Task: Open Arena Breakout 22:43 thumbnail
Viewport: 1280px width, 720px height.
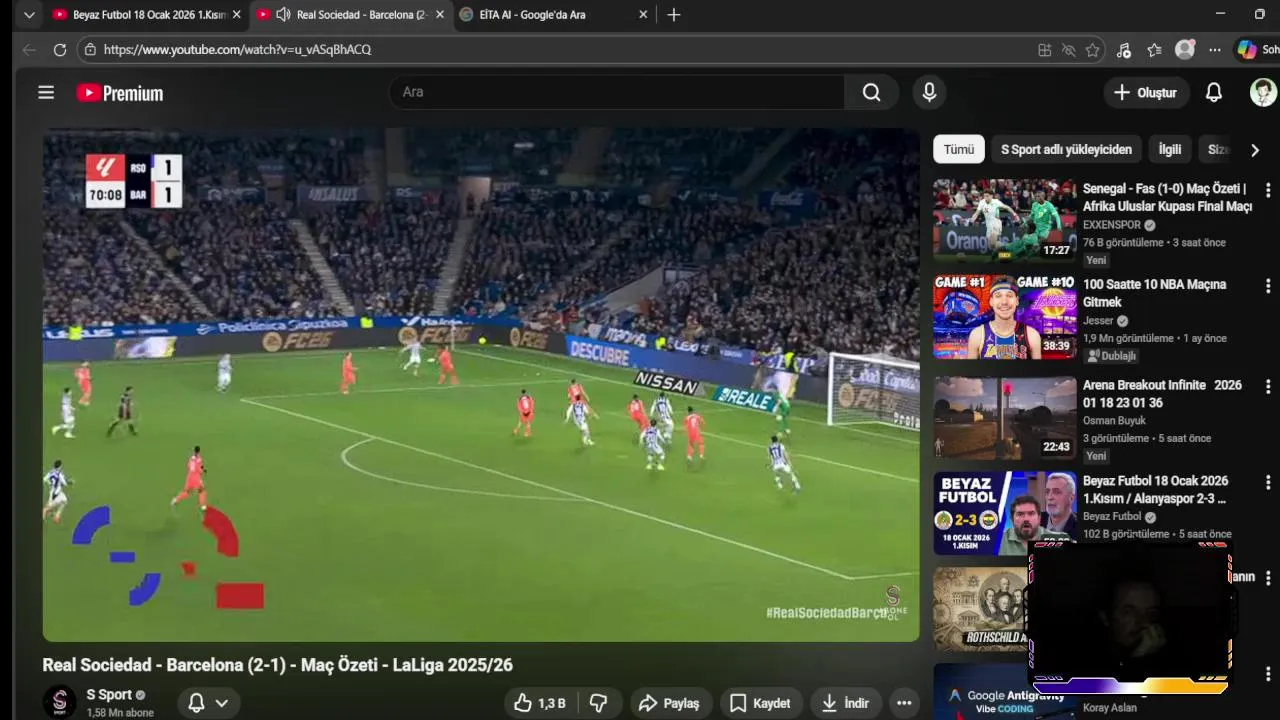Action: (x=1005, y=417)
